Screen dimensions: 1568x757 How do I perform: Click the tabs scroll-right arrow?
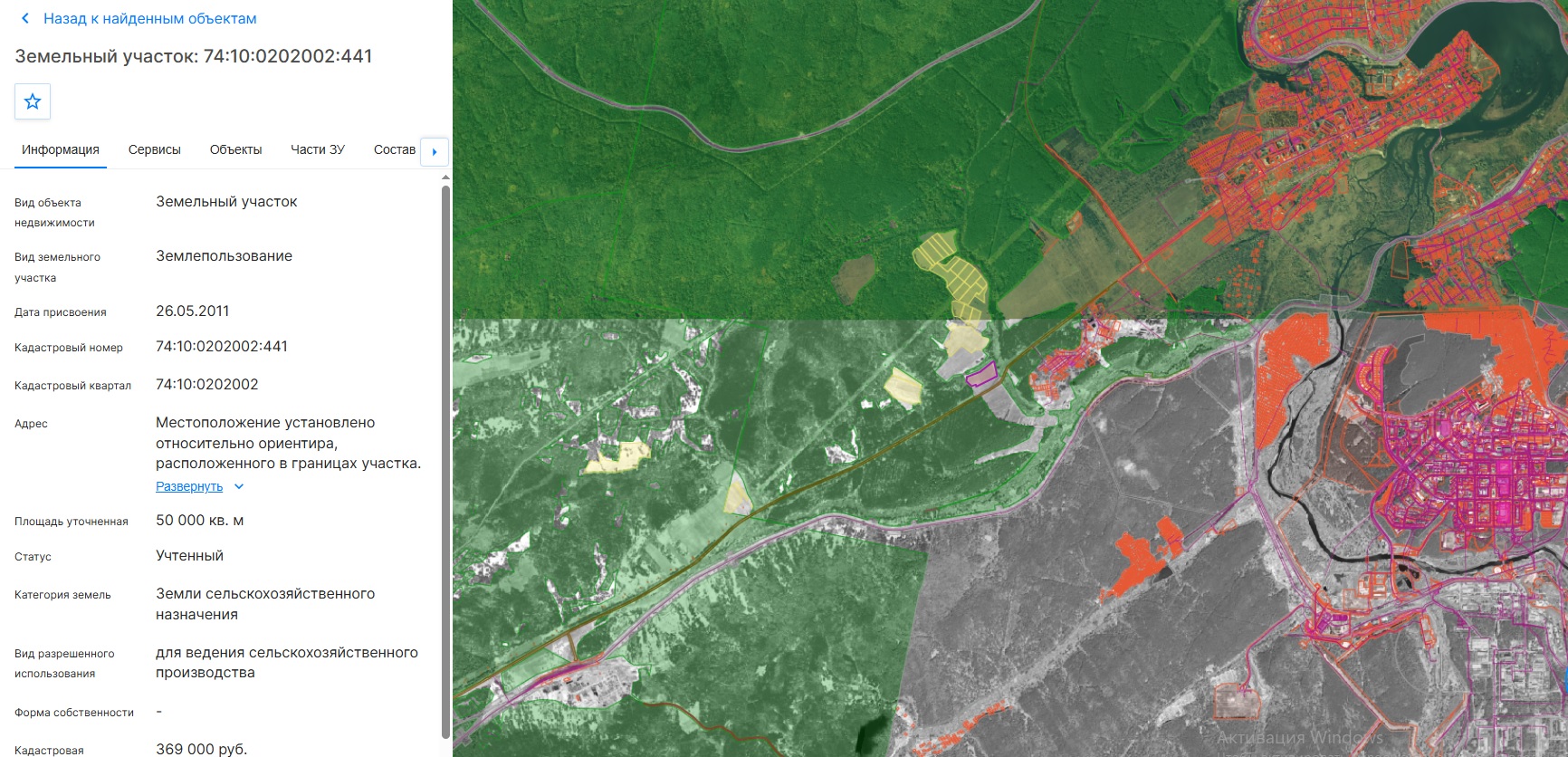[435, 152]
